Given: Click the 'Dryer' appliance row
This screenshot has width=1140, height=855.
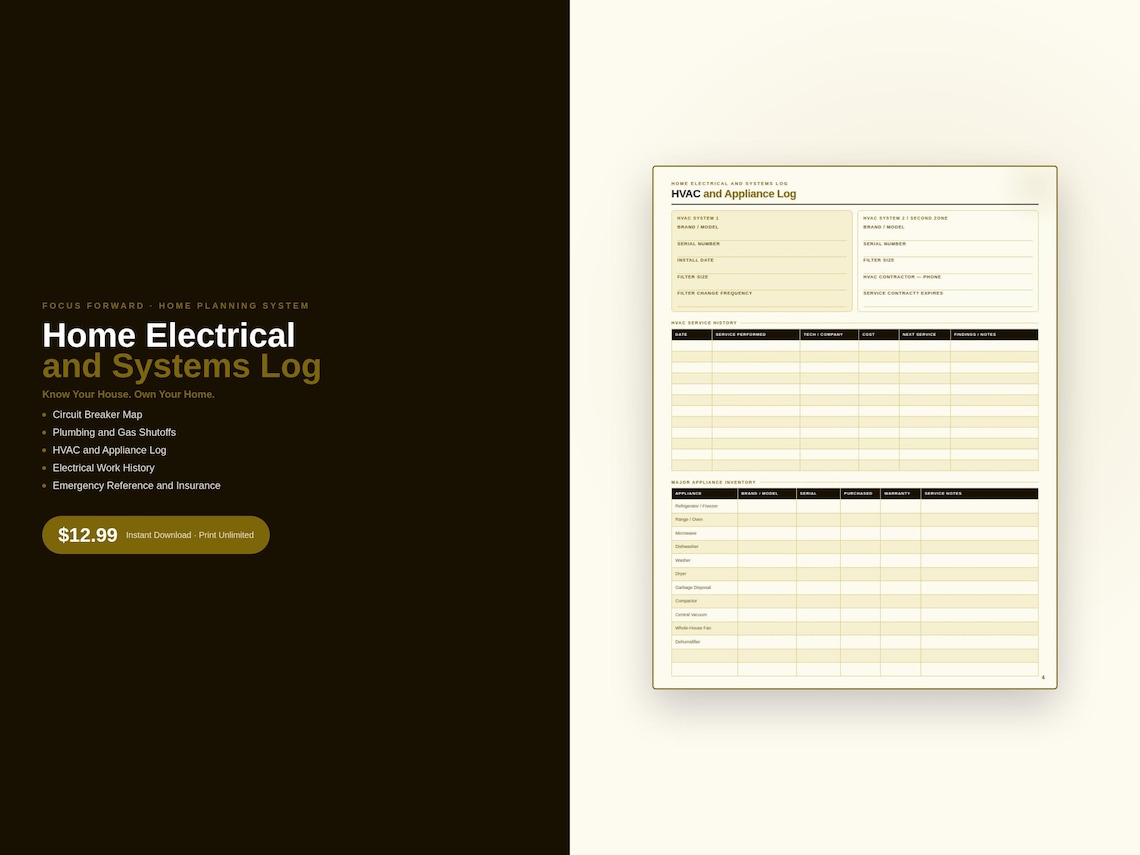Looking at the screenshot, I should pos(855,574).
